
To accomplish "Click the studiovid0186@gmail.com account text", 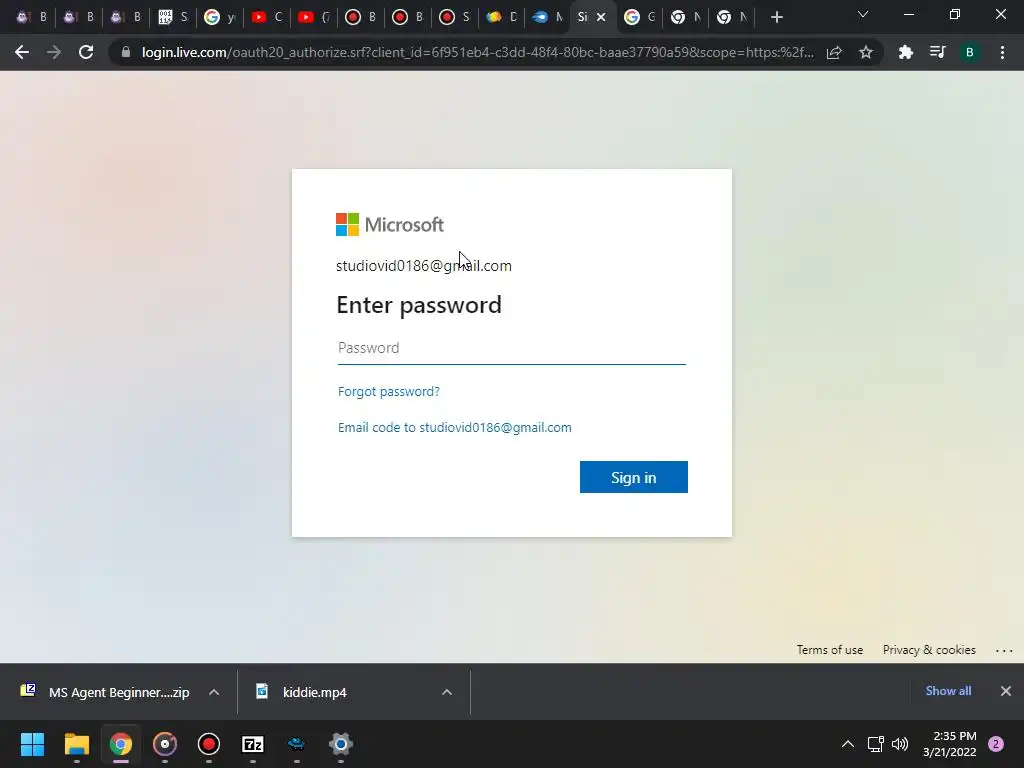I will pyautogui.click(x=424, y=266).
